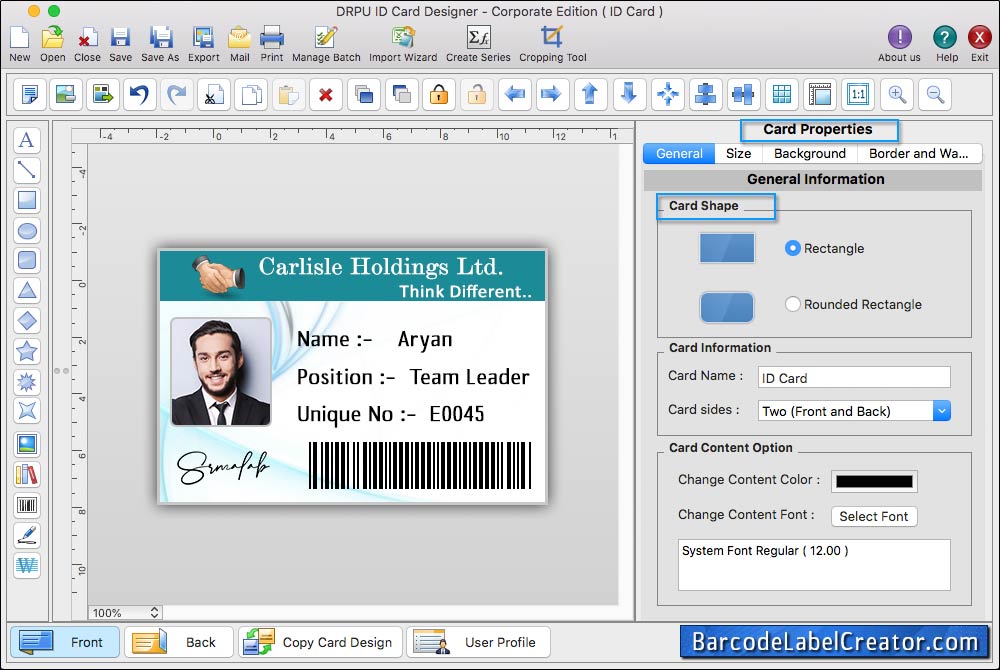Click the grid view icon
1000x670 pixels.
pyautogui.click(x=782, y=94)
